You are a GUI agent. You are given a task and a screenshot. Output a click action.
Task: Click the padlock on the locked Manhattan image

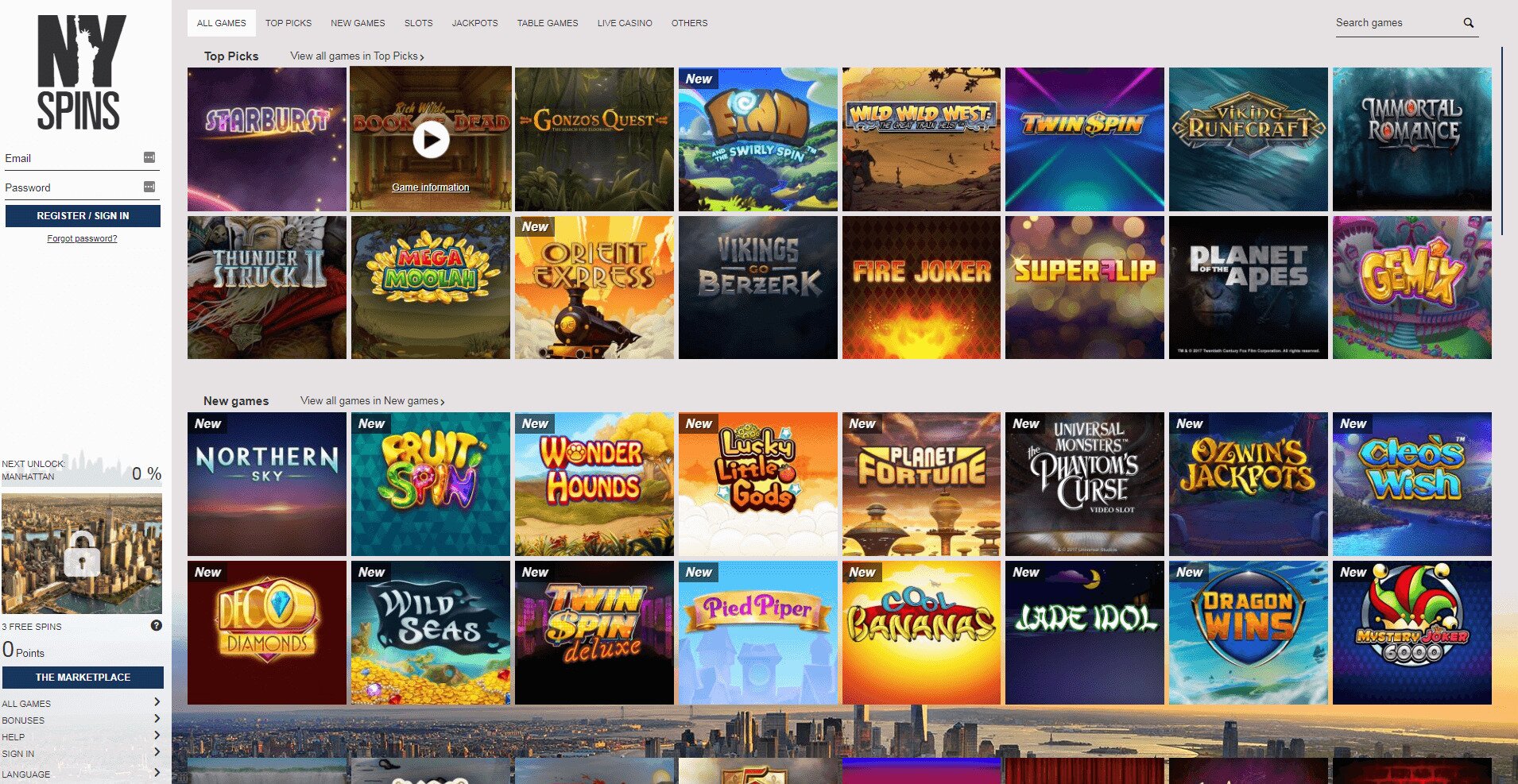coord(82,556)
